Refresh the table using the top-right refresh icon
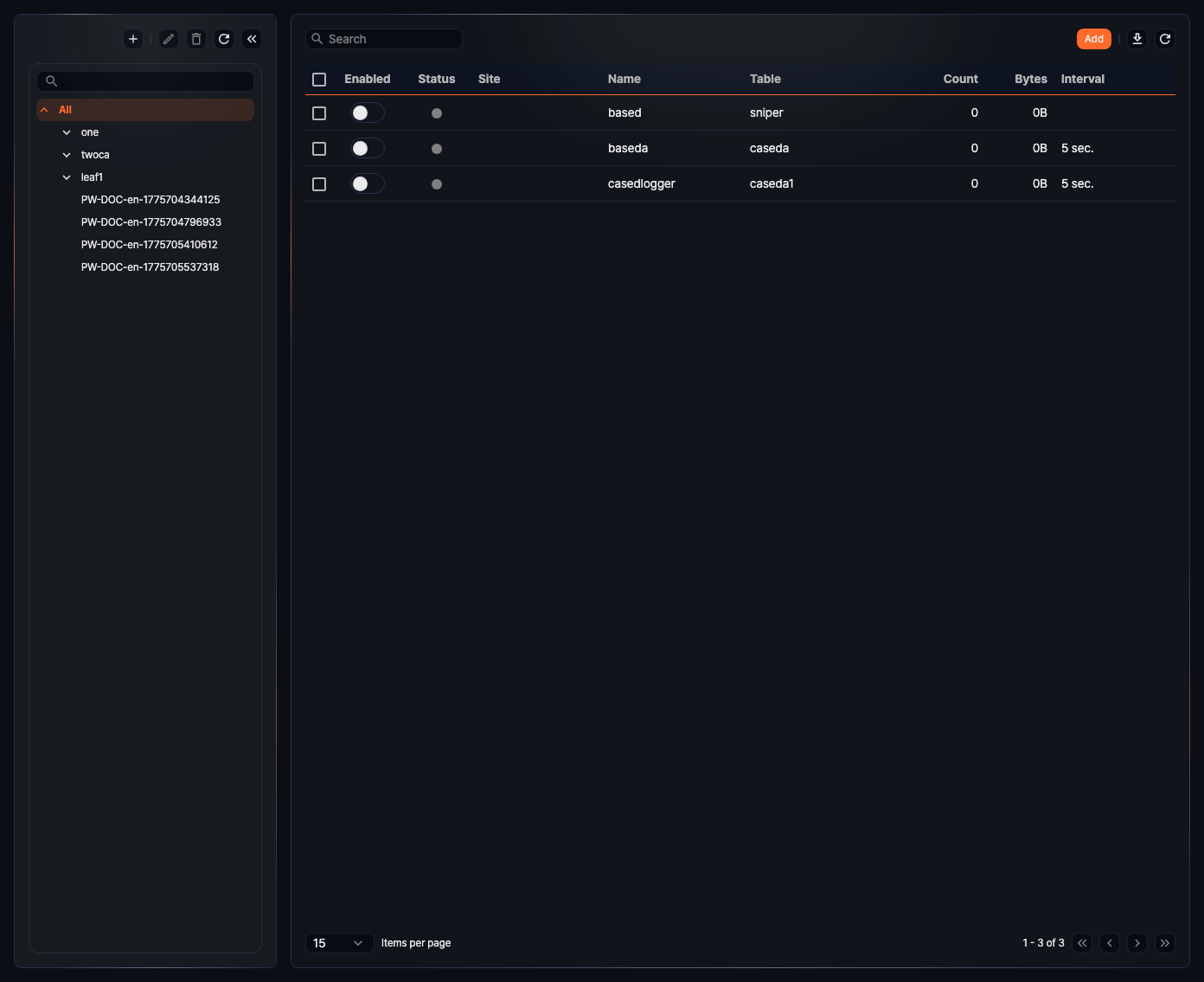This screenshot has width=1204, height=982. (x=1164, y=39)
